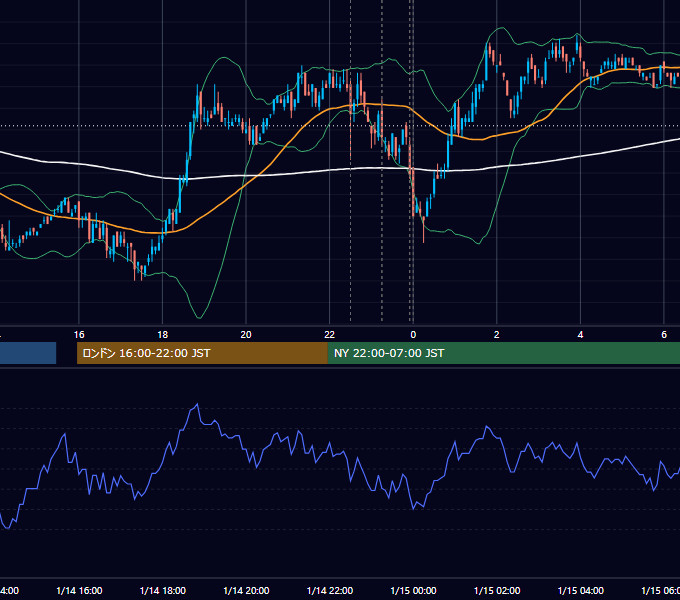Click the 1/14 20:00 date label
The image size is (680, 600).
tap(246, 590)
